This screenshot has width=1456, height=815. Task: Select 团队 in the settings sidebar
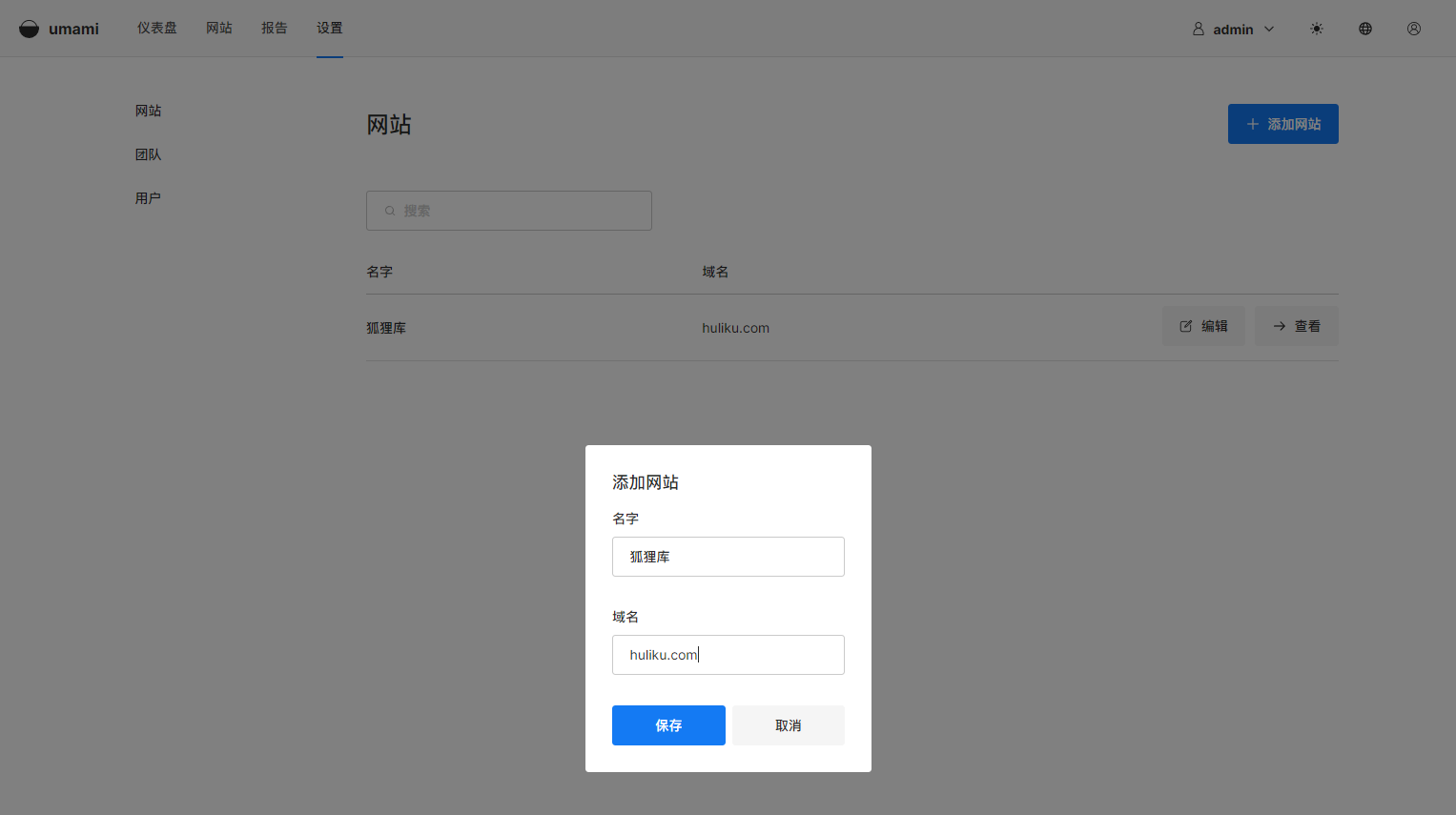point(148,154)
